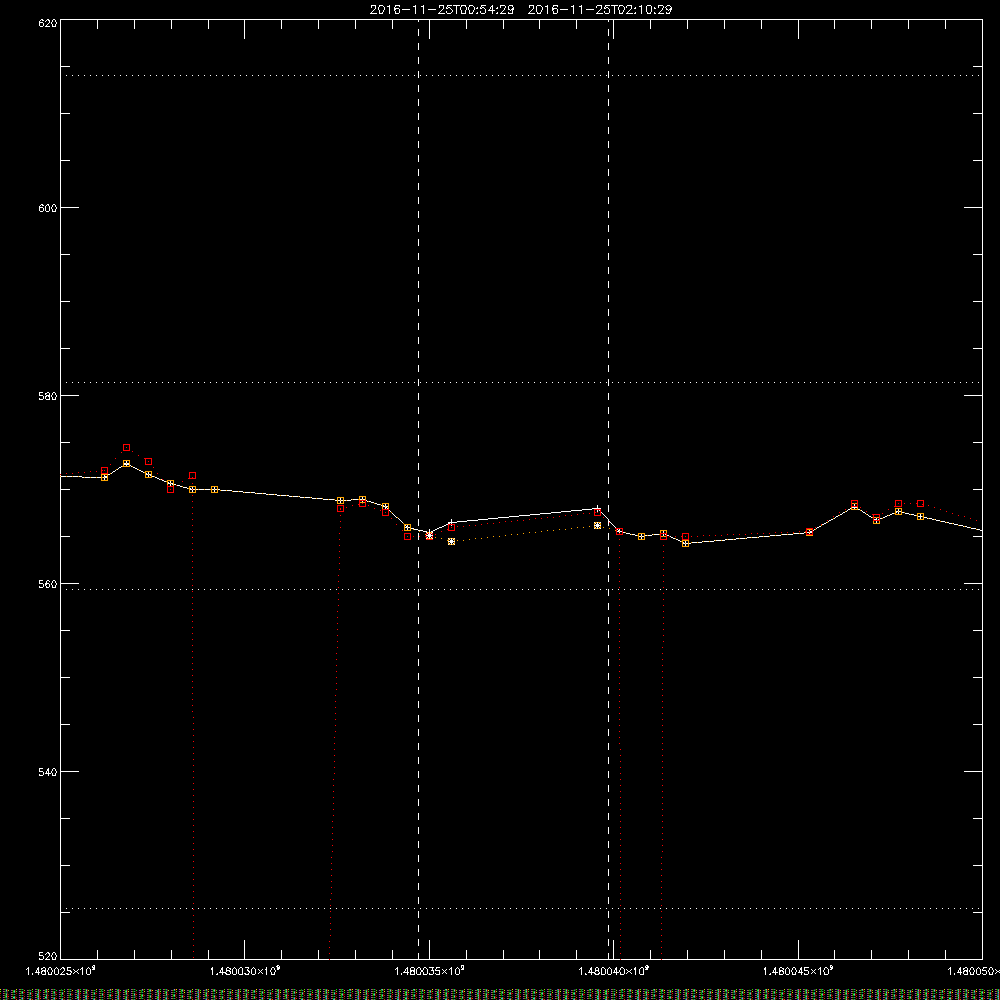Click the start timestamp 2016-11-25T00:54:29 in title
The width and height of the screenshot is (1000, 1000).
[x=442, y=10]
